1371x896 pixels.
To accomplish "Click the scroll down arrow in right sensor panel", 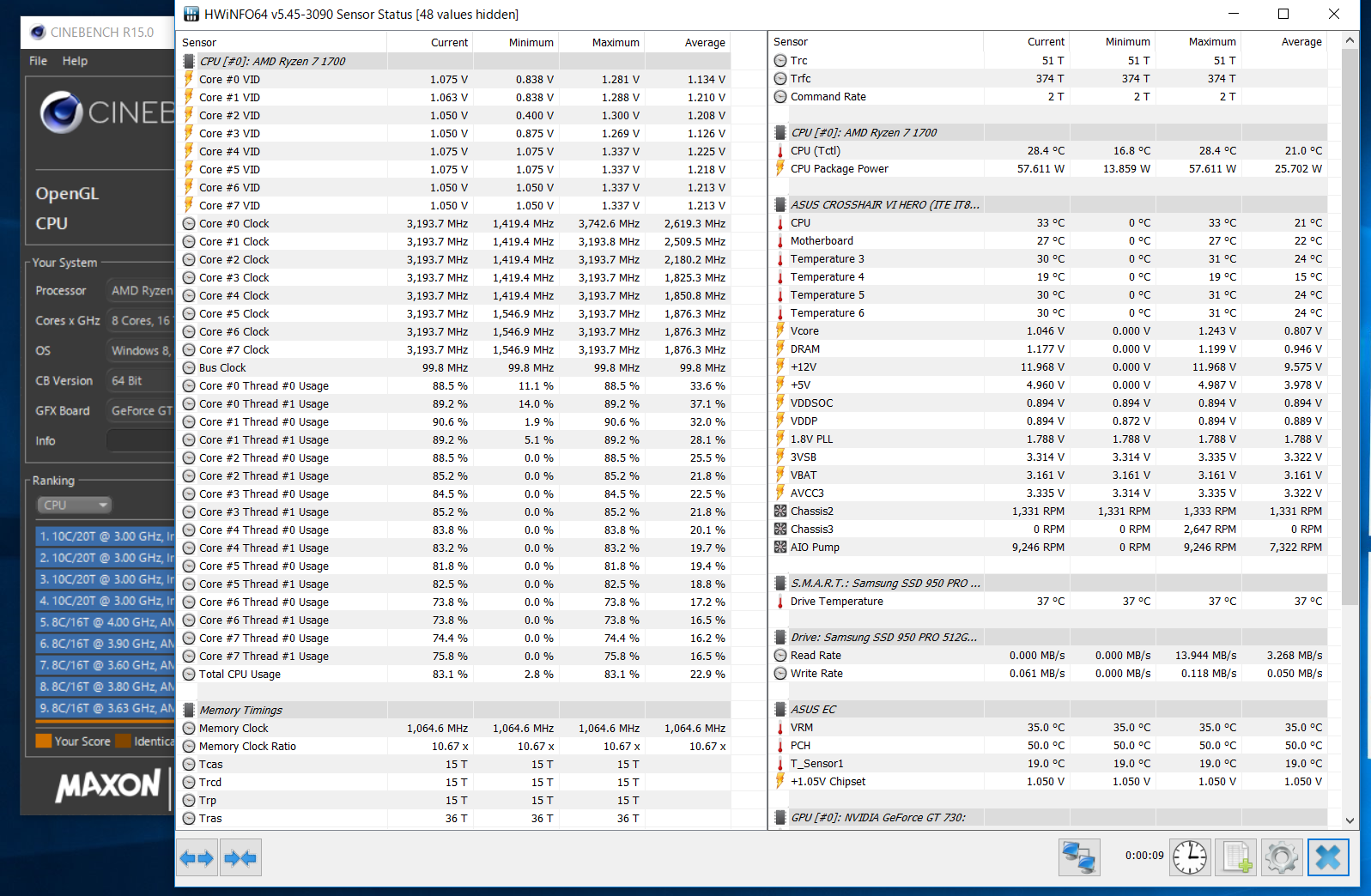I will (x=1350, y=820).
